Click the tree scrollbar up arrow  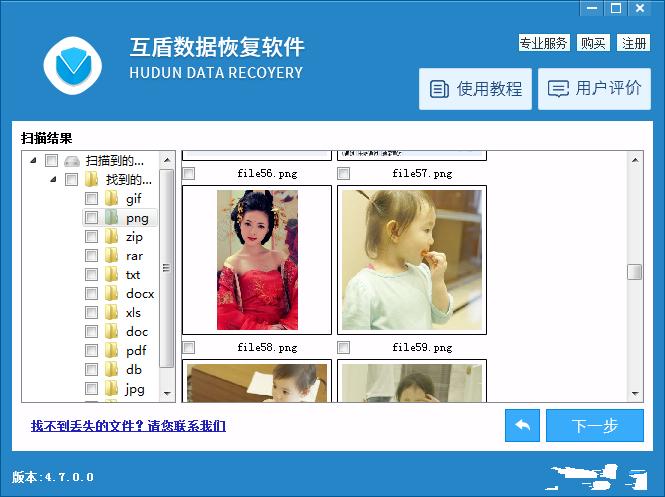pyautogui.click(x=167, y=160)
